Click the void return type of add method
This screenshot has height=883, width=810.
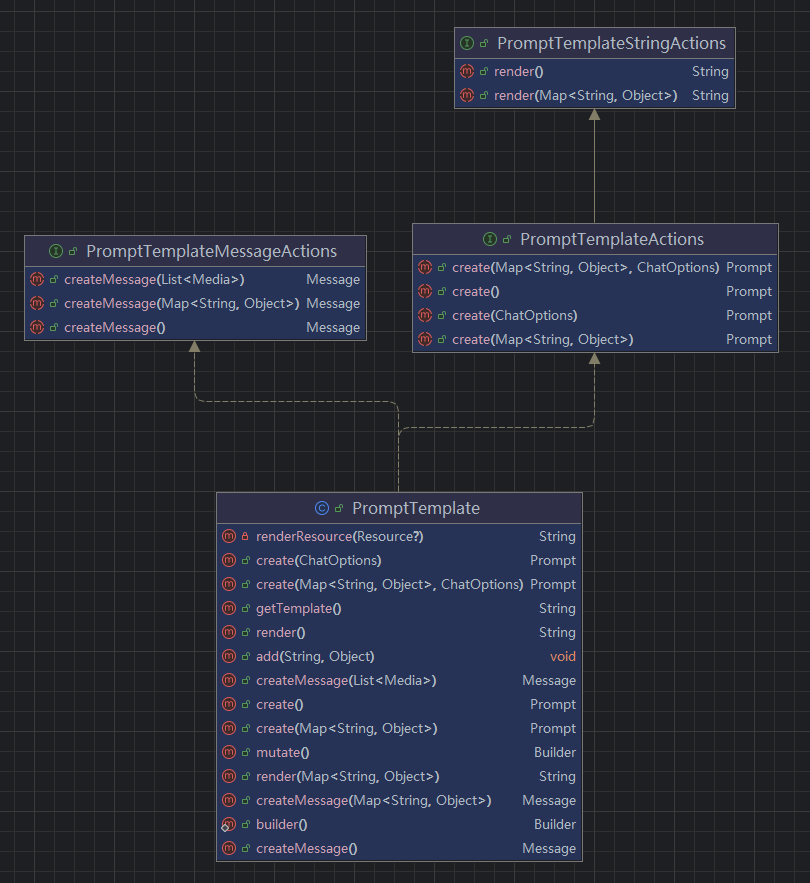(562, 656)
